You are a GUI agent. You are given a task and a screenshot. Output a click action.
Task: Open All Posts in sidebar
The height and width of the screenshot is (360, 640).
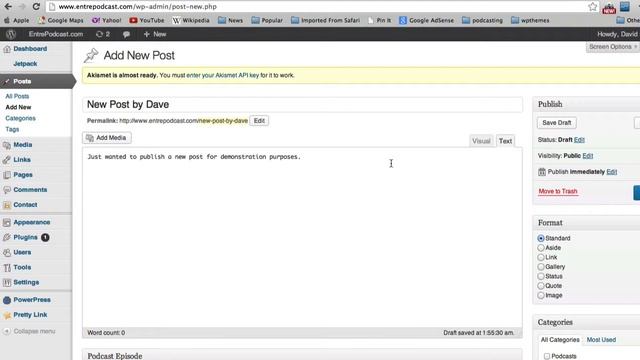tap(17, 96)
